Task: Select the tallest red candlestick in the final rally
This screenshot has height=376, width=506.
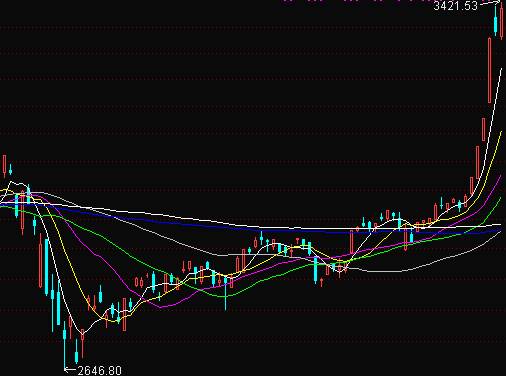Action: [x=489, y=70]
